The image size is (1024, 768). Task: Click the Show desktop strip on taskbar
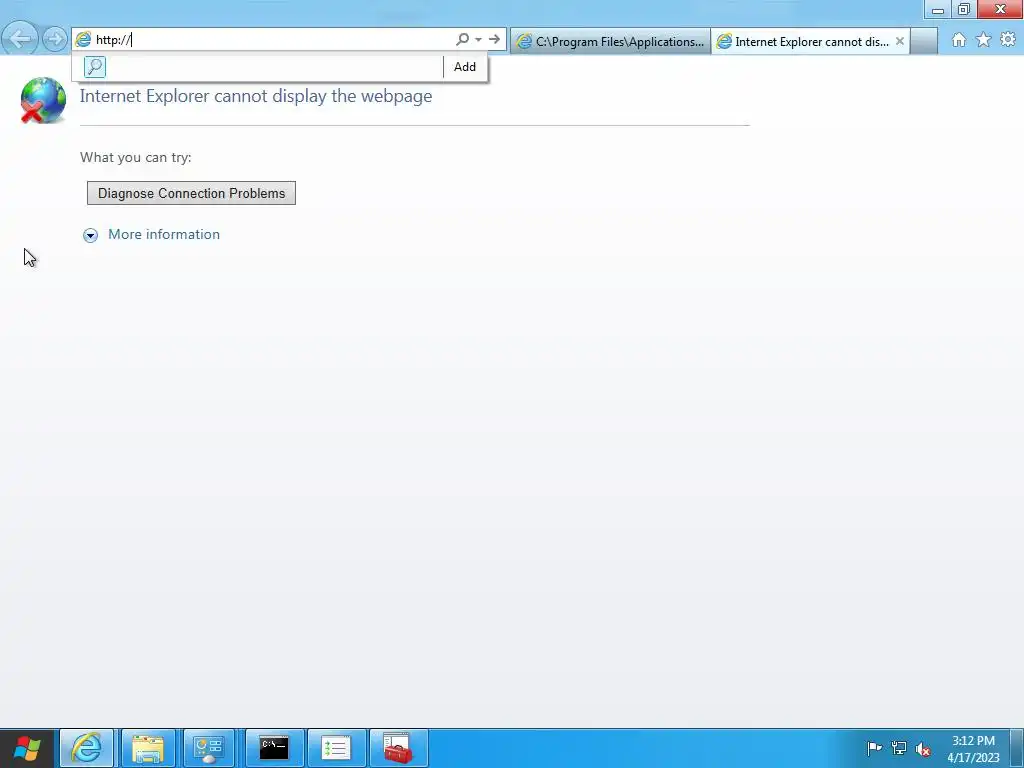(x=1017, y=748)
